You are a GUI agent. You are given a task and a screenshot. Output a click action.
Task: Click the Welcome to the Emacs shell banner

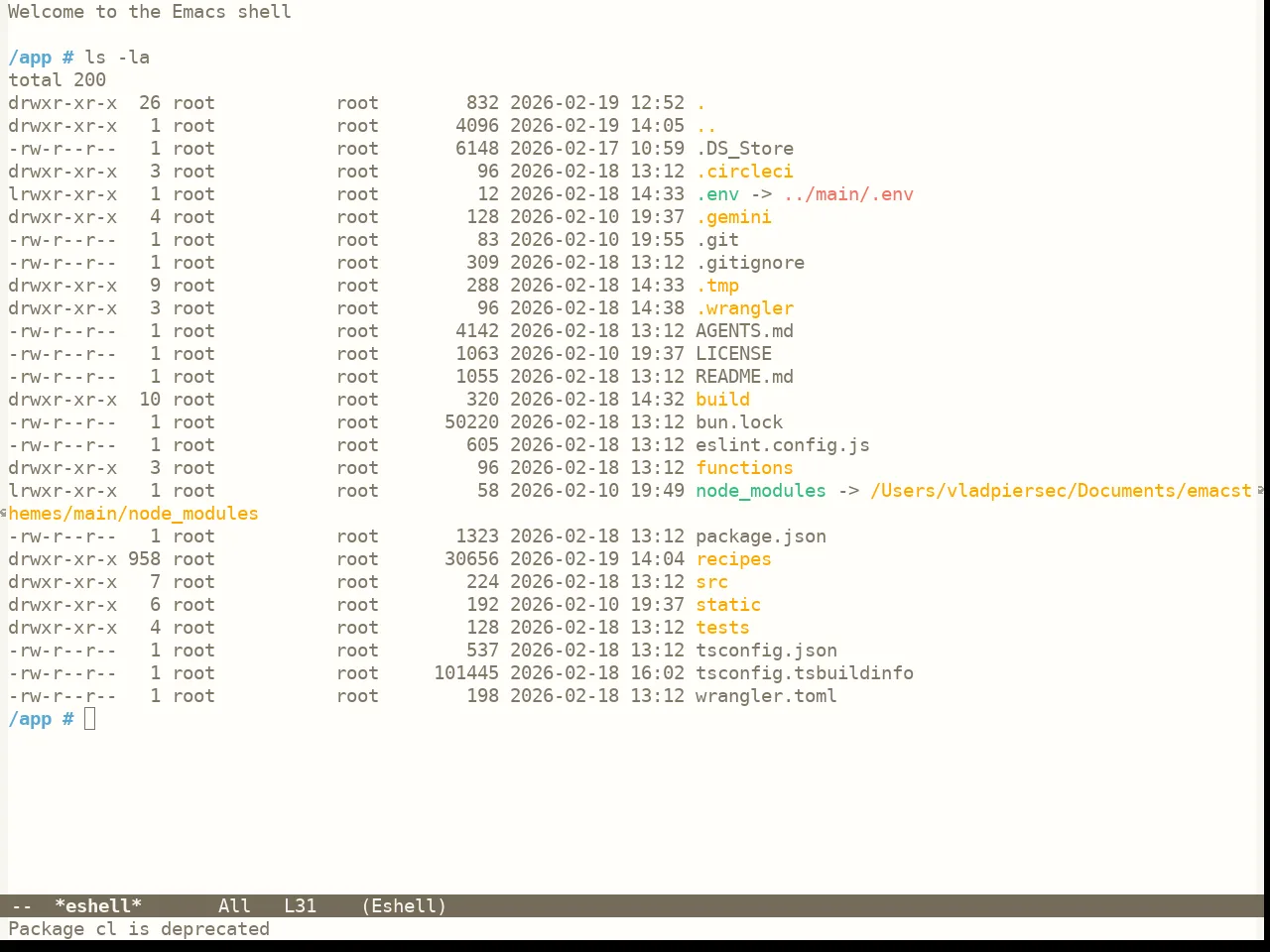click(x=150, y=12)
